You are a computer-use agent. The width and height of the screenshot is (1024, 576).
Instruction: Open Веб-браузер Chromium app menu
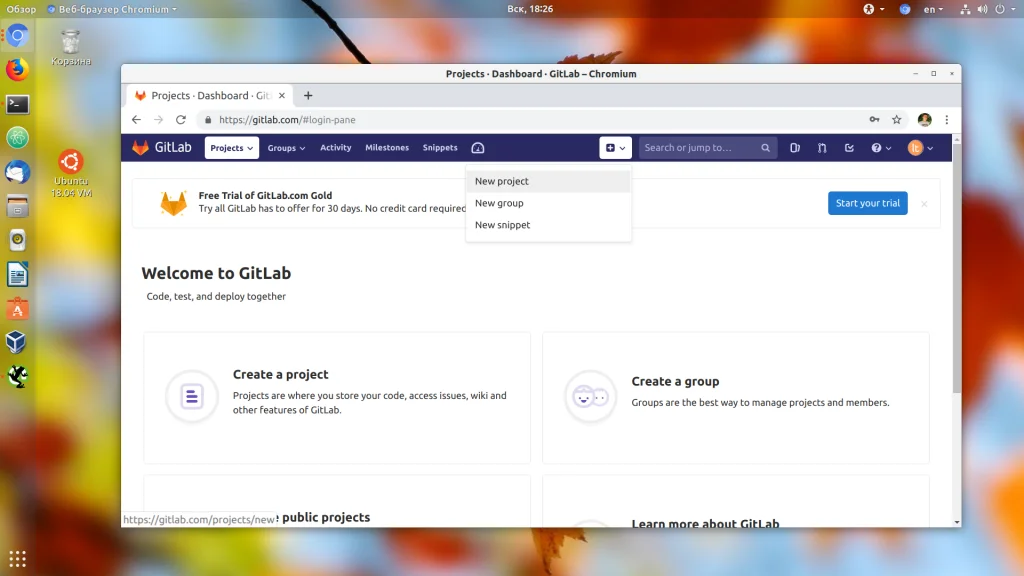coord(112,9)
